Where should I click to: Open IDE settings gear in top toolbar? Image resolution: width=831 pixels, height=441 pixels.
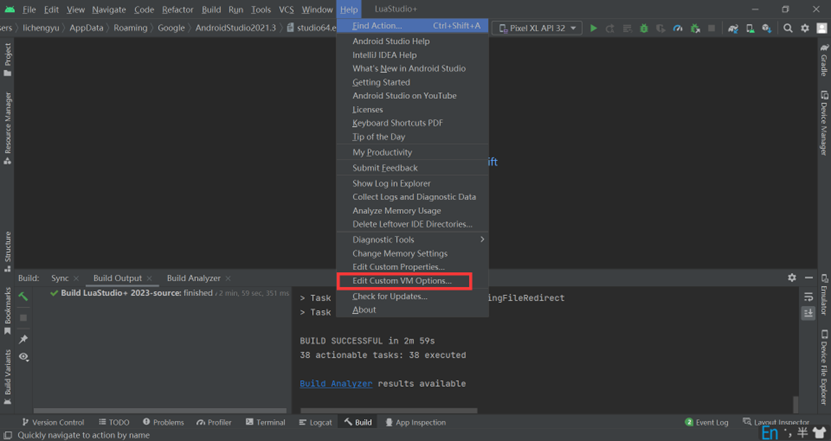click(x=805, y=28)
